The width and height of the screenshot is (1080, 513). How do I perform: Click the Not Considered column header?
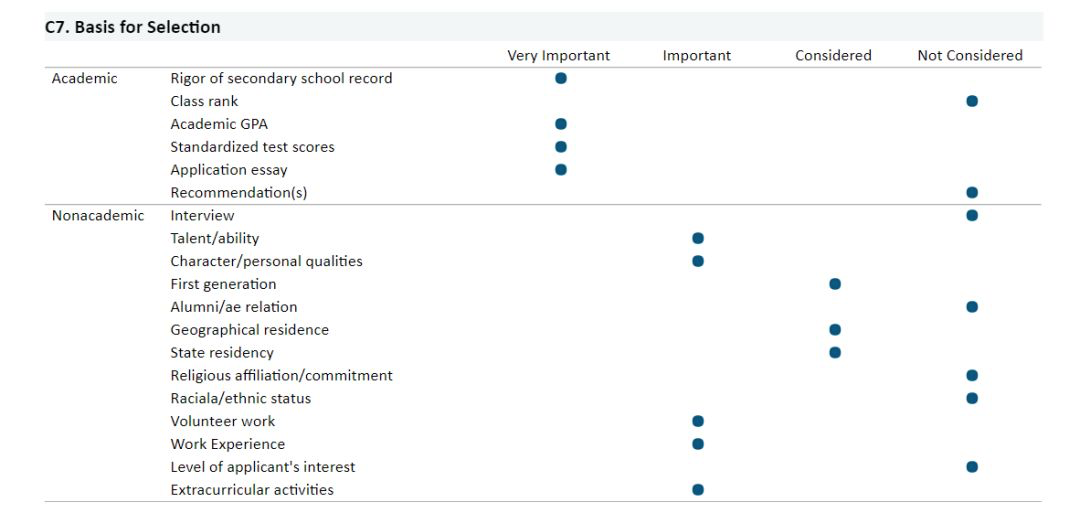coord(970,56)
